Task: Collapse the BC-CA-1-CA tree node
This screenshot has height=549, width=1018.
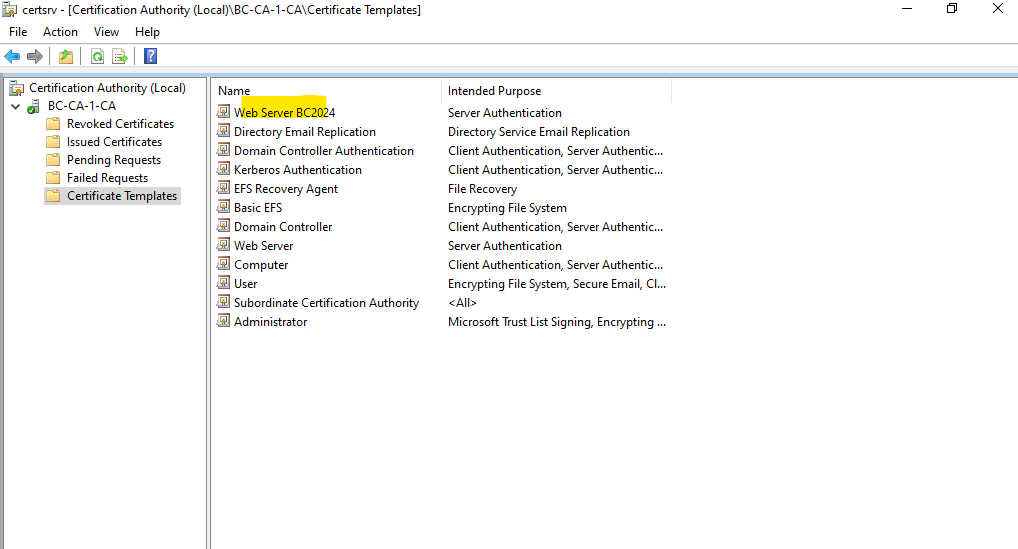Action: (16, 106)
